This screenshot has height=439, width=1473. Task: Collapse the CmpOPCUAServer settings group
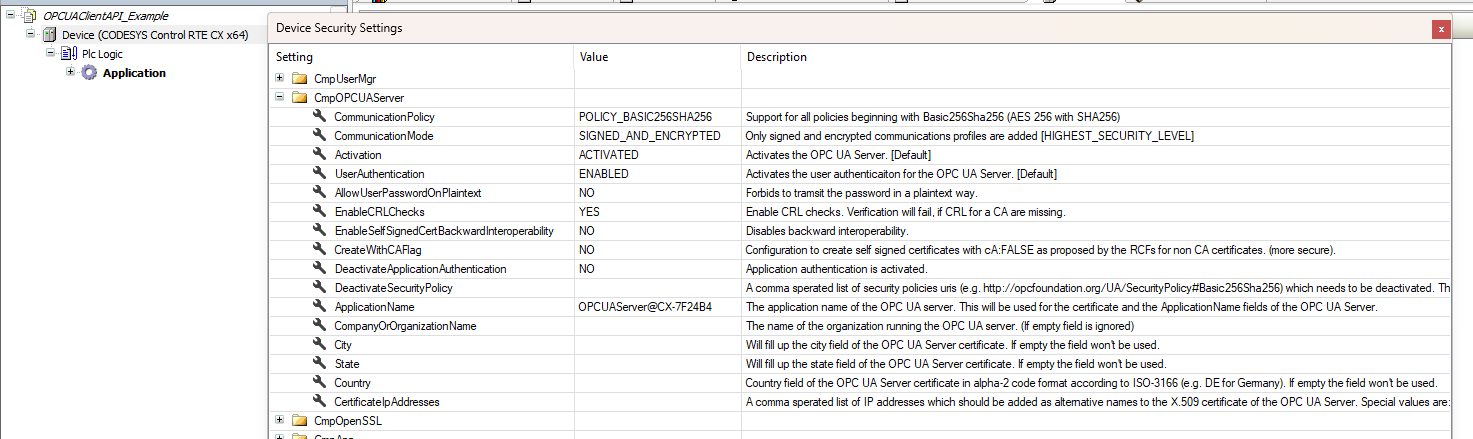click(x=280, y=98)
